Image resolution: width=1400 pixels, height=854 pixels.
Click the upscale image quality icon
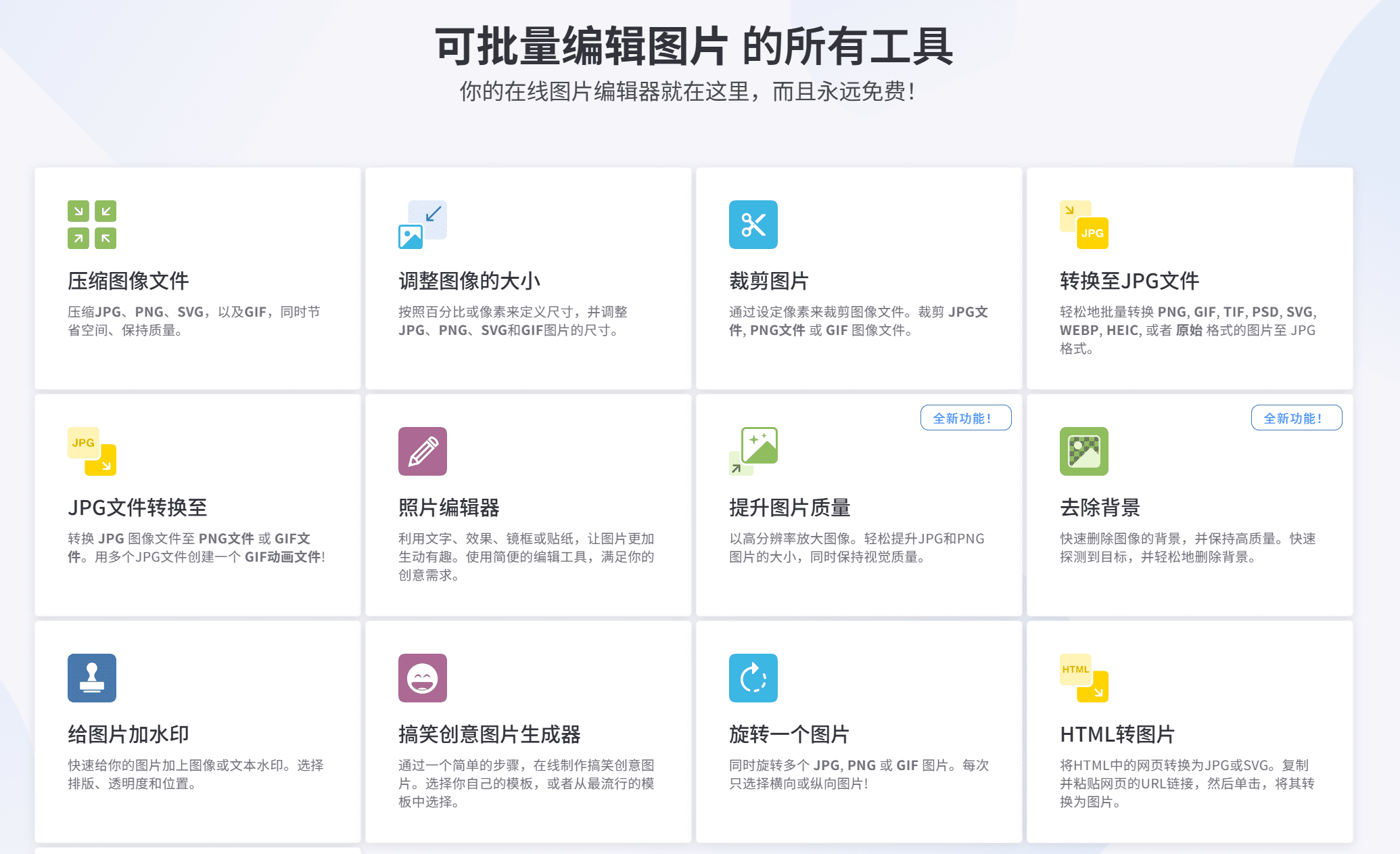point(753,451)
